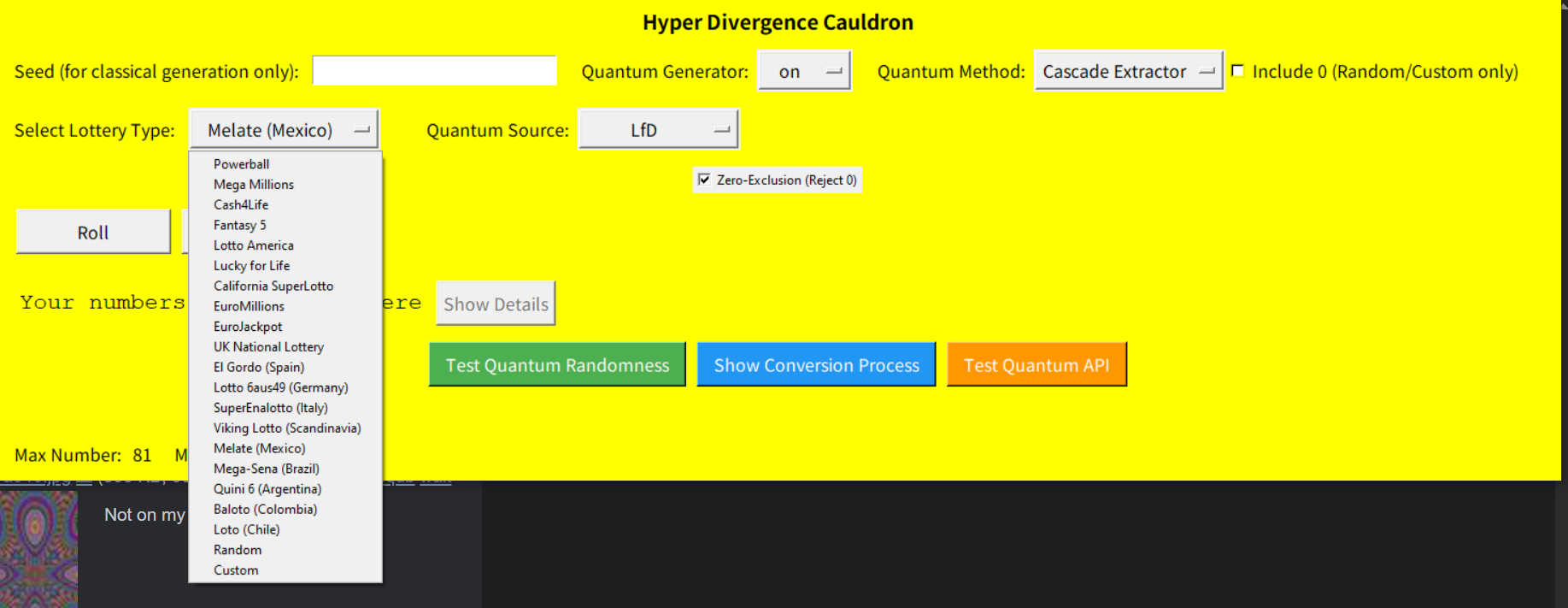
Task: Choose Lotto America from the list
Action: point(285,245)
